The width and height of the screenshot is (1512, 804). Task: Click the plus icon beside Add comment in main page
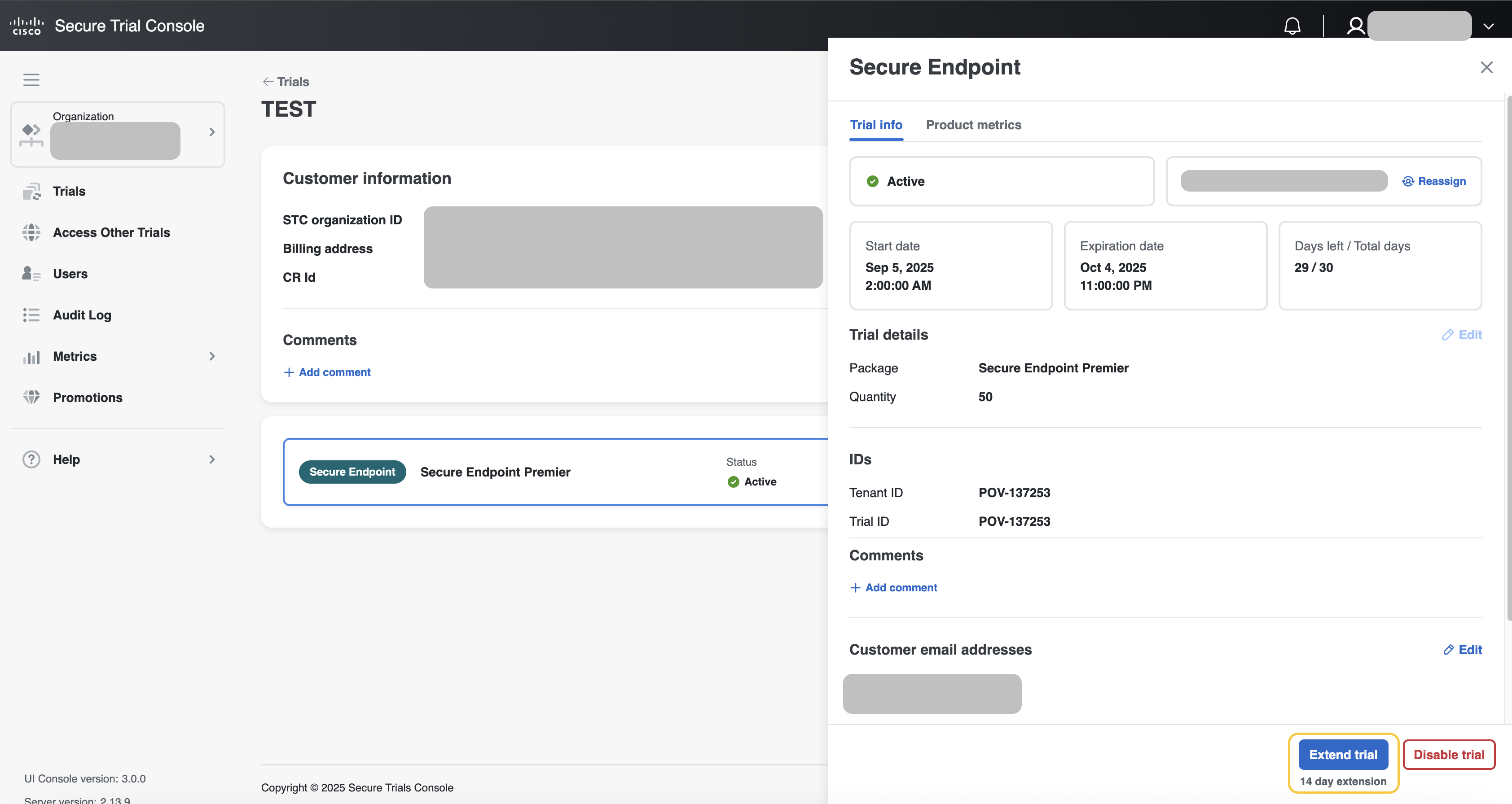pyautogui.click(x=289, y=372)
